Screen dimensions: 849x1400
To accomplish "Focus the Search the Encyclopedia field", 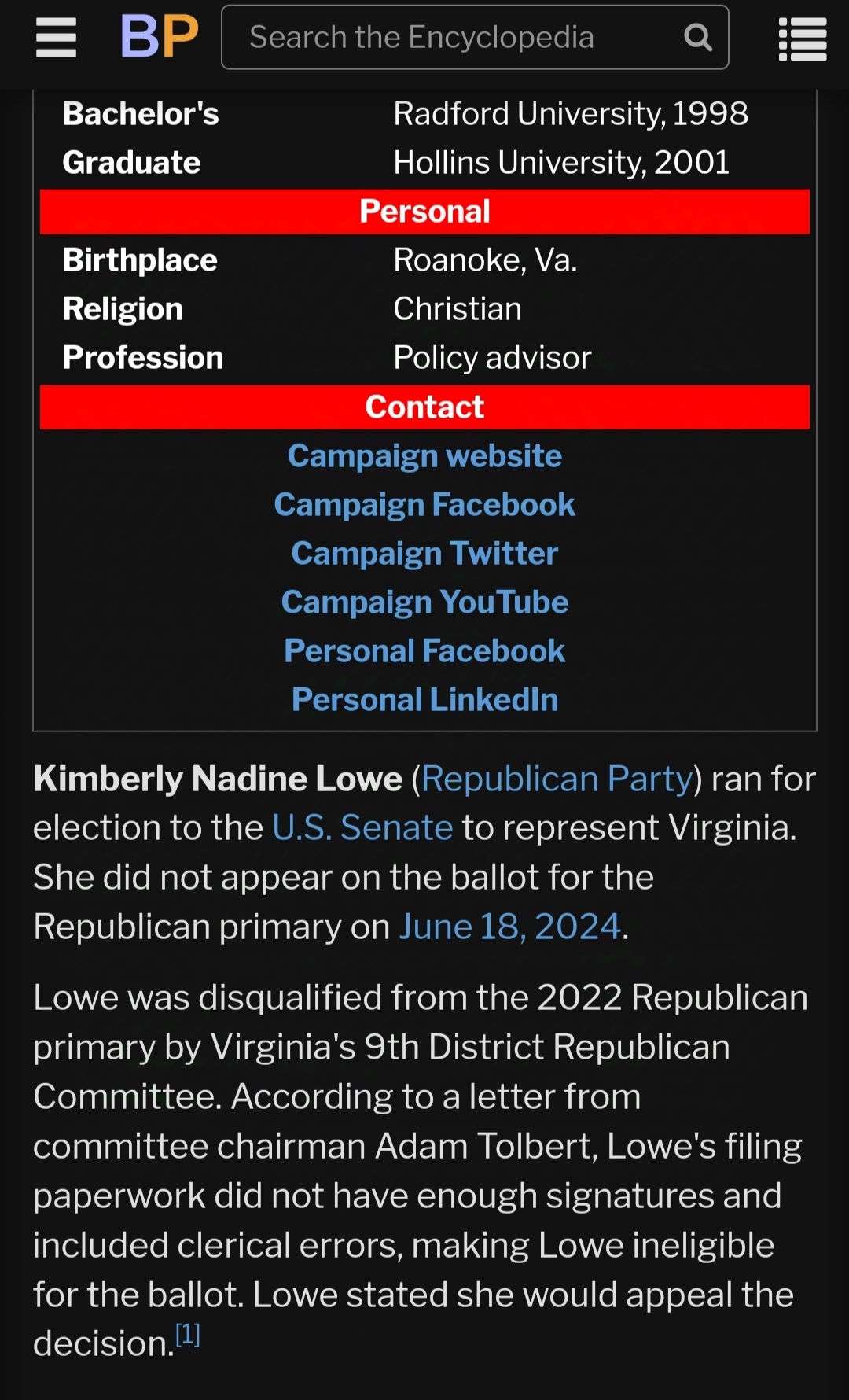I will (x=456, y=37).
